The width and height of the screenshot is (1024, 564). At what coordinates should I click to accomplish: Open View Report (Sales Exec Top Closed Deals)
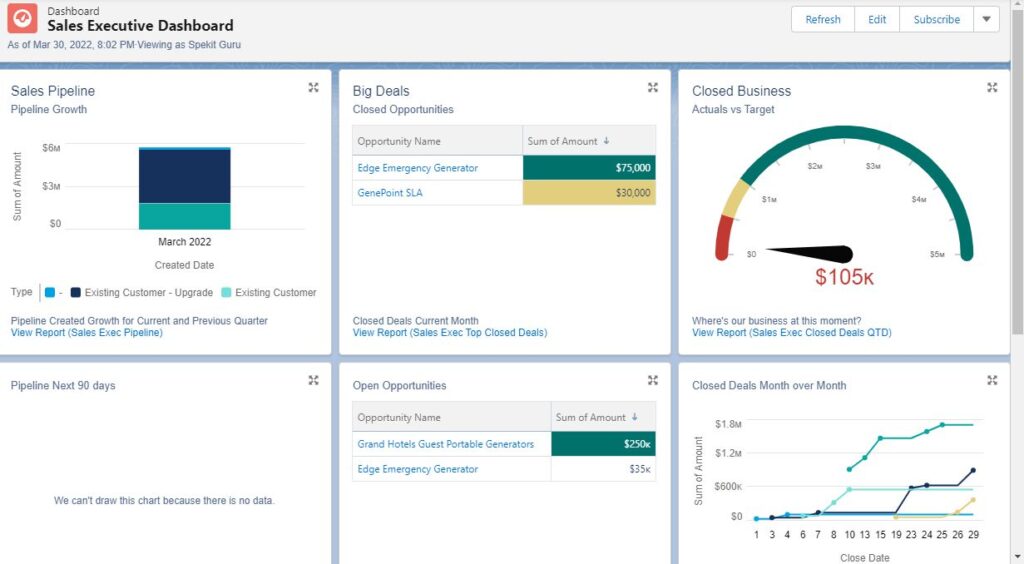450,332
